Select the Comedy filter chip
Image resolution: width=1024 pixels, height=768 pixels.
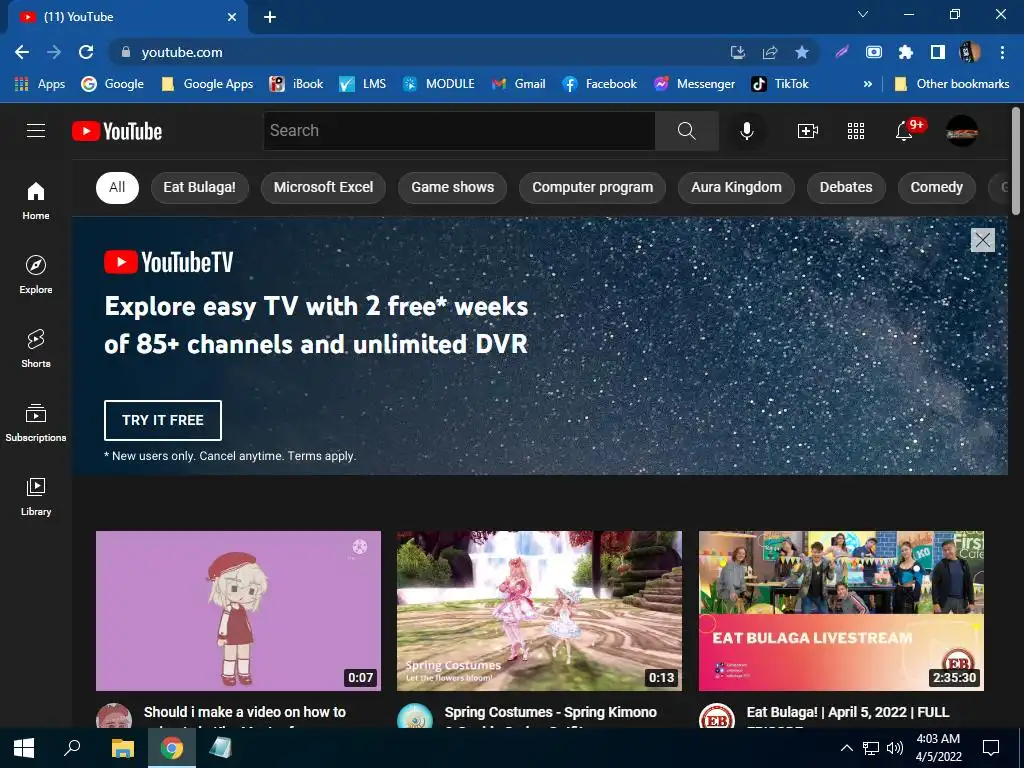[936, 187]
